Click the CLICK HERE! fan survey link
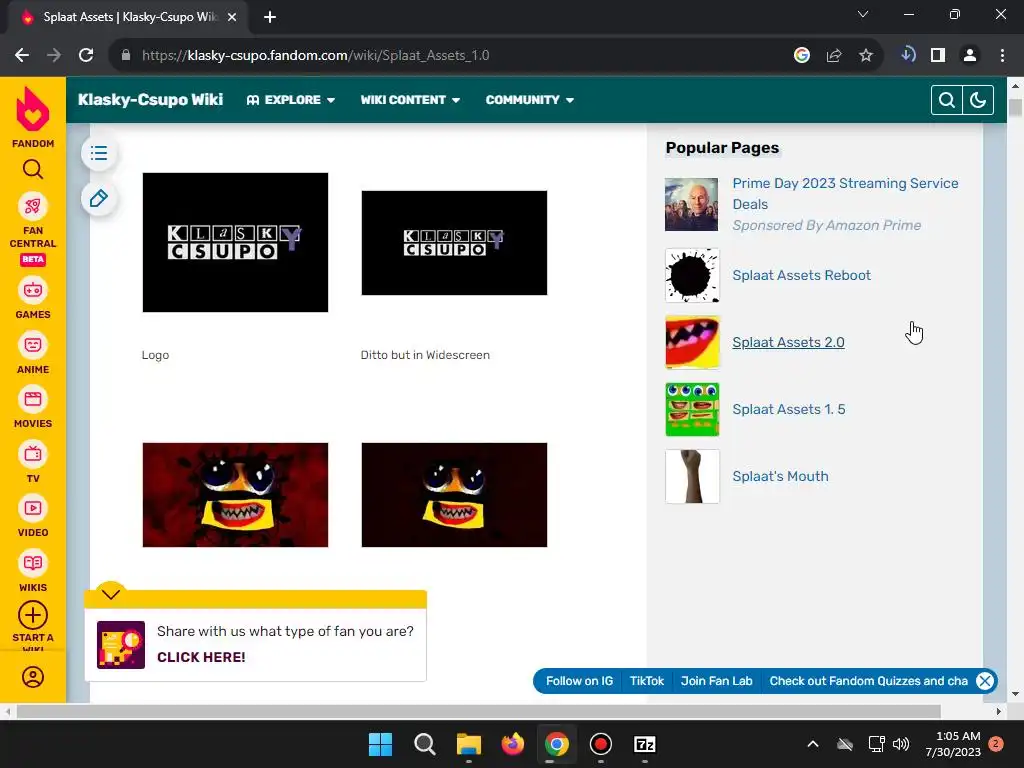 tap(201, 657)
